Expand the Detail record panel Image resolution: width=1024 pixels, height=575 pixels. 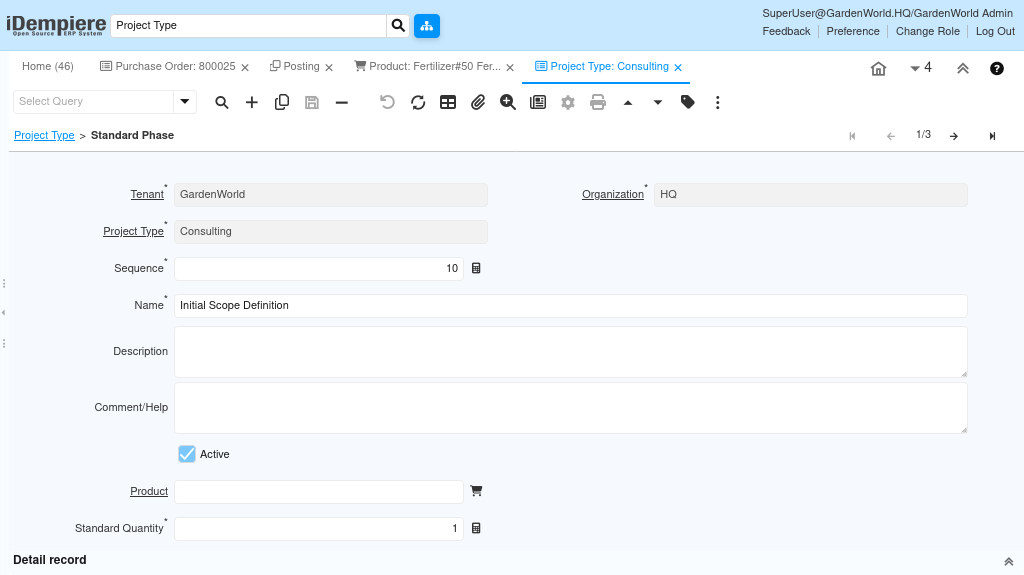tap(1008, 561)
